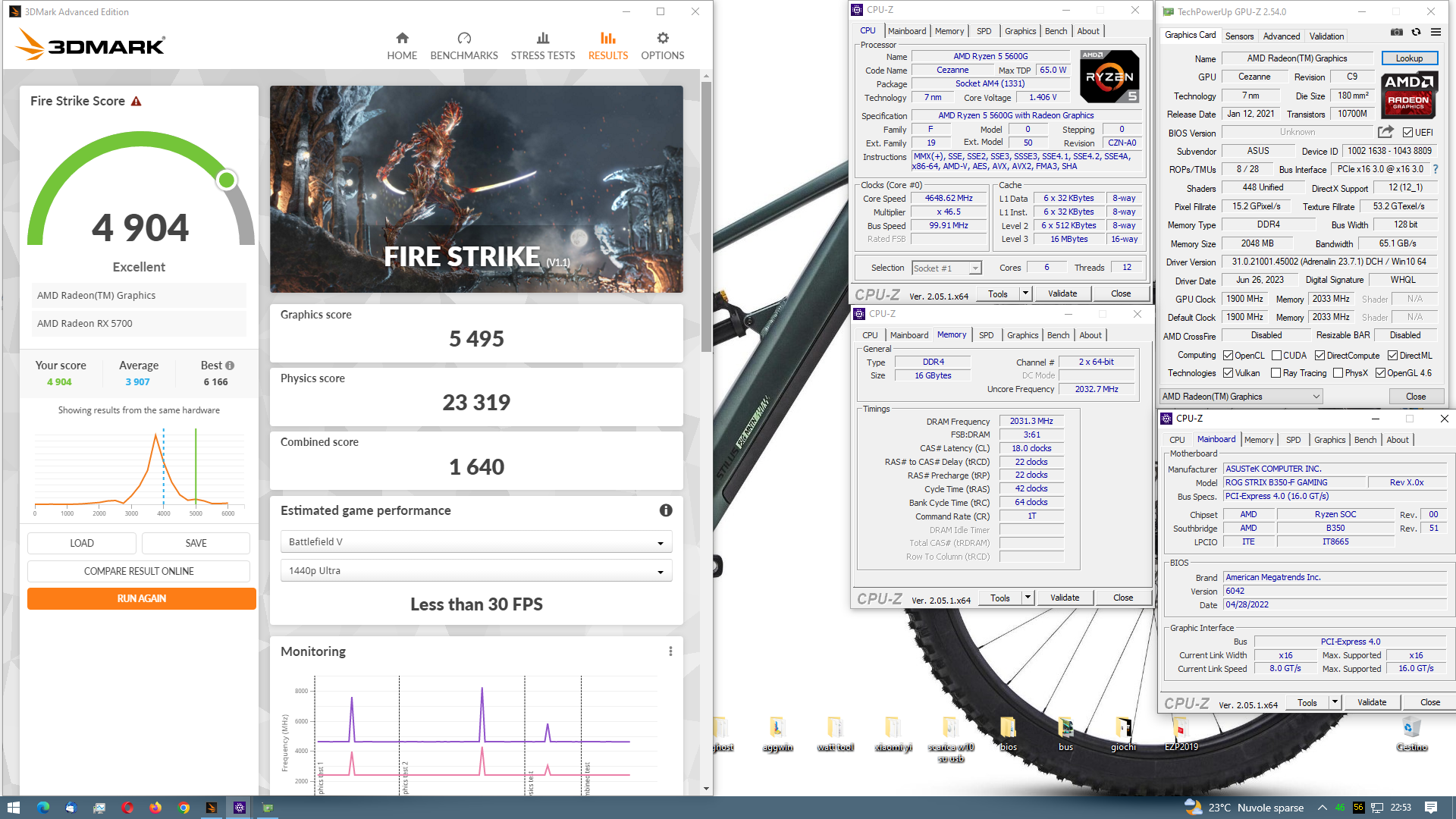Toggle the DirectML checkbox
Viewport: 1456px width, 819px height.
[1392, 355]
